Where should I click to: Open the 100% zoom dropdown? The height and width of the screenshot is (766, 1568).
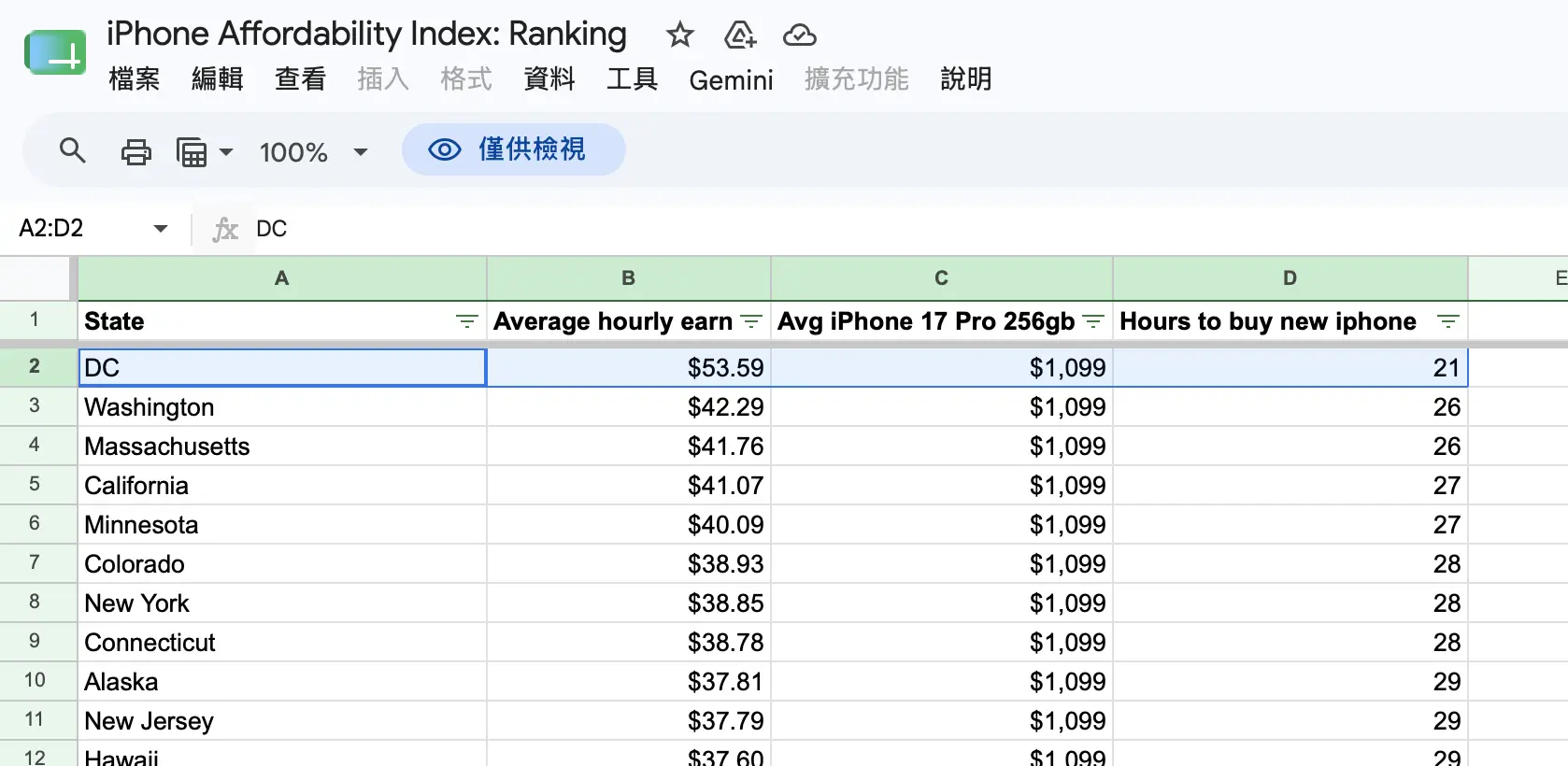pyautogui.click(x=314, y=151)
